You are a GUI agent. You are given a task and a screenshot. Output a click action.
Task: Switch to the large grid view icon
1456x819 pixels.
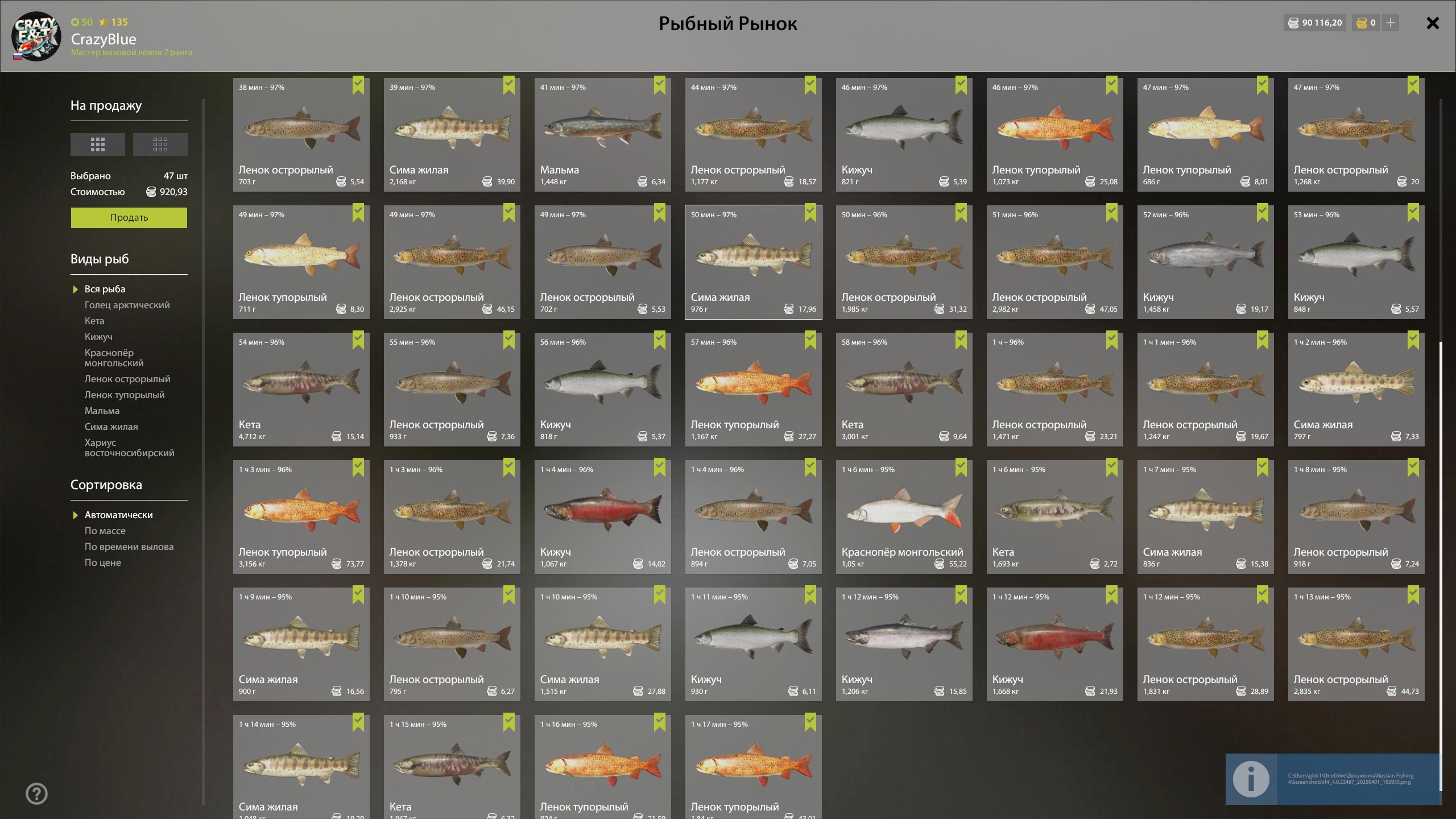[x=98, y=144]
